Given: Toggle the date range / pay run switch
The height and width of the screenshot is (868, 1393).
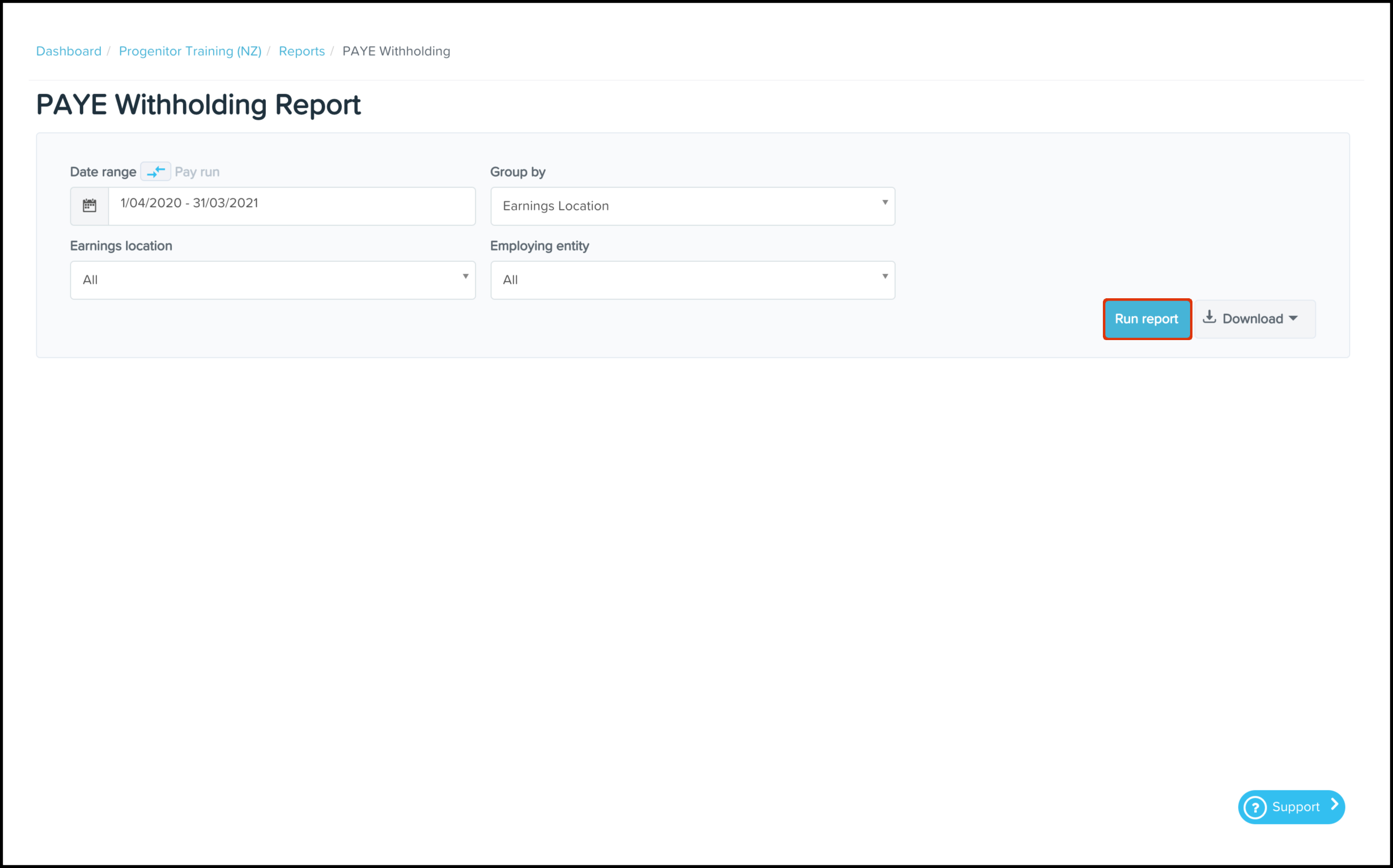Looking at the screenshot, I should 156,172.
